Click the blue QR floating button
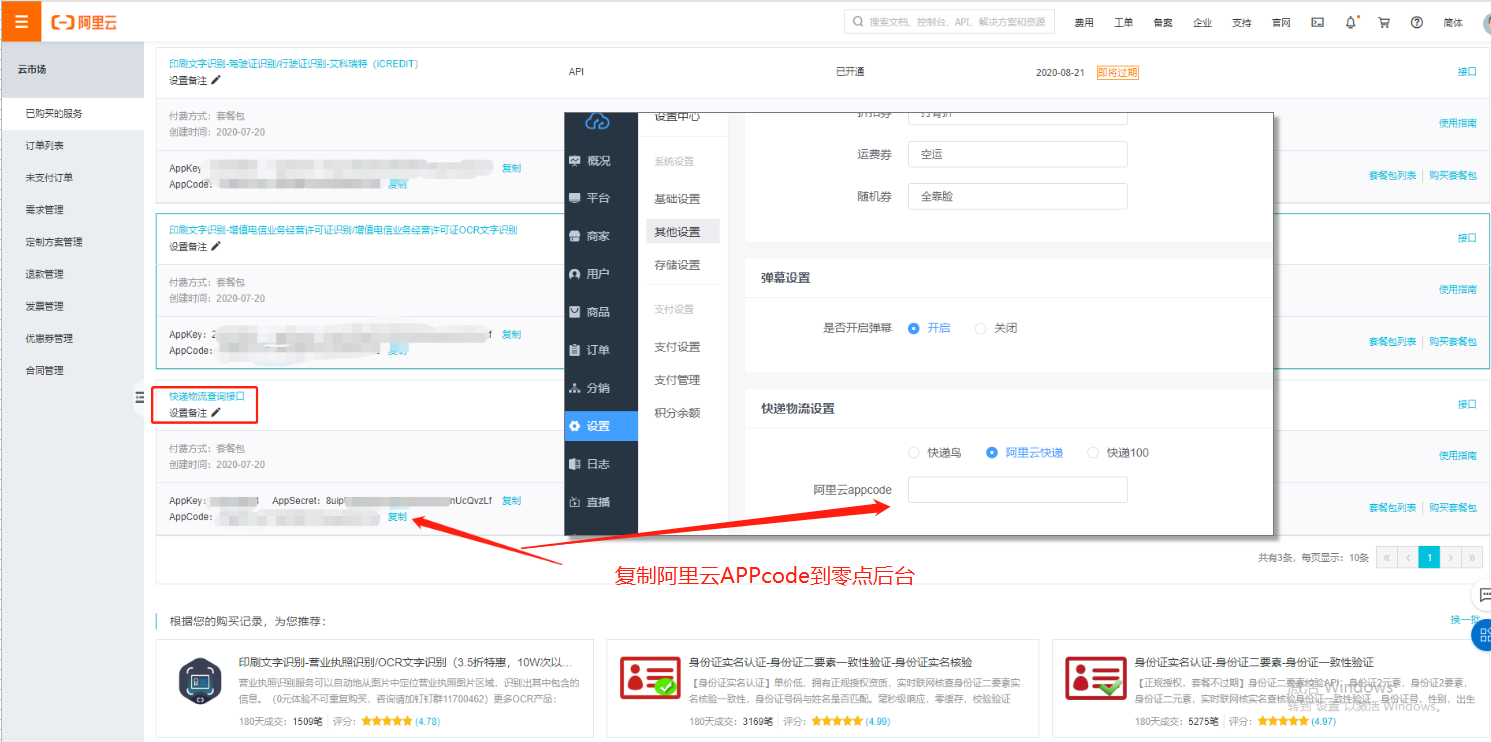The image size is (1491, 742). tap(1483, 634)
